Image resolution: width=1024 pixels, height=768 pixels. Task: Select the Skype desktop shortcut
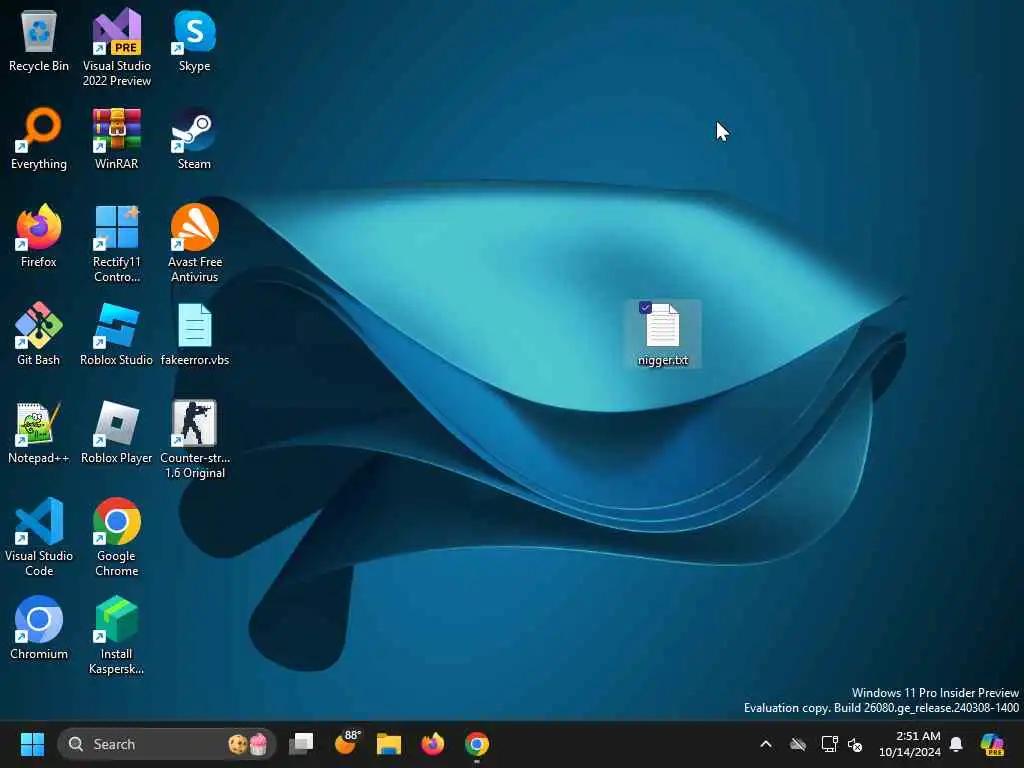coord(194,41)
